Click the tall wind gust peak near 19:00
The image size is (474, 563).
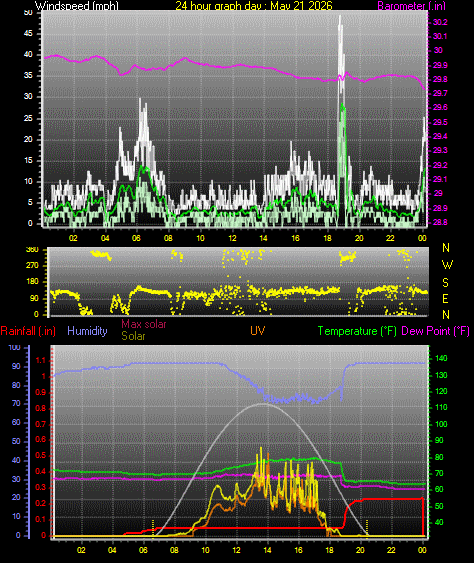point(340,18)
